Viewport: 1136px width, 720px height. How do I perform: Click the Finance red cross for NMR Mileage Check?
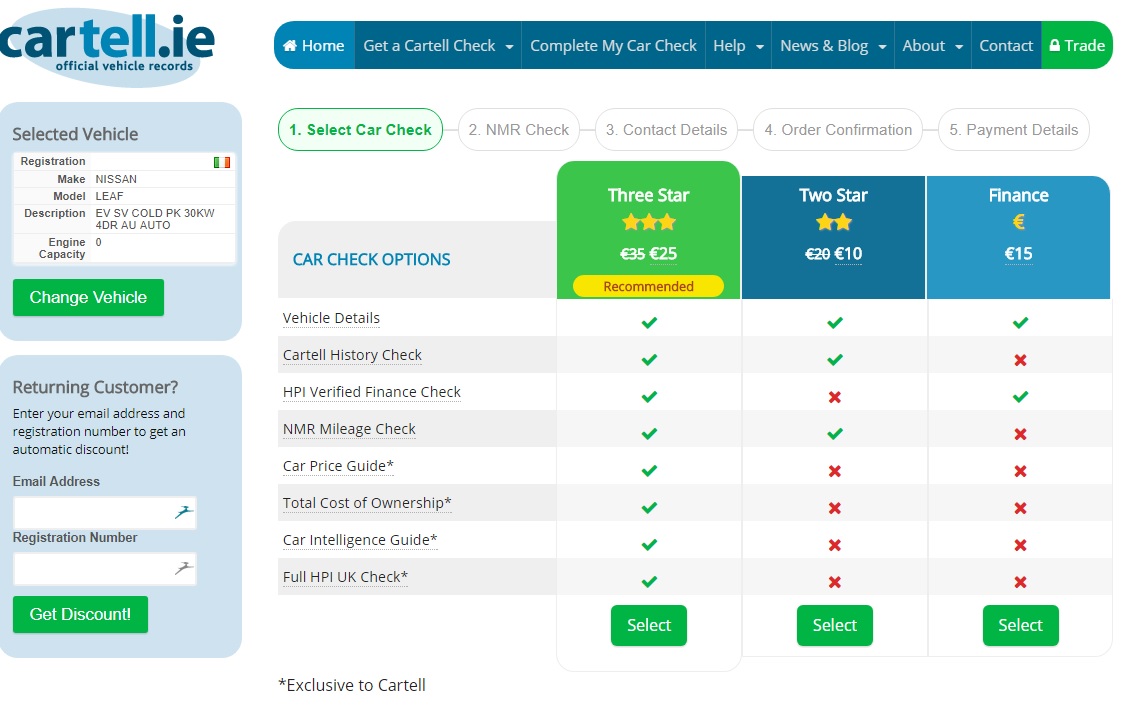(1020, 434)
